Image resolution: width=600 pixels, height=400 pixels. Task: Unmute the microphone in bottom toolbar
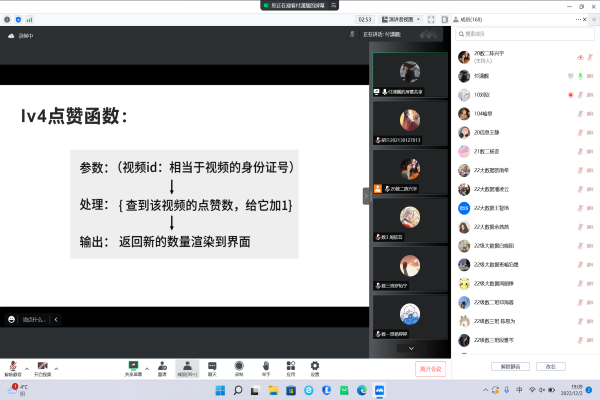click(x=12, y=366)
